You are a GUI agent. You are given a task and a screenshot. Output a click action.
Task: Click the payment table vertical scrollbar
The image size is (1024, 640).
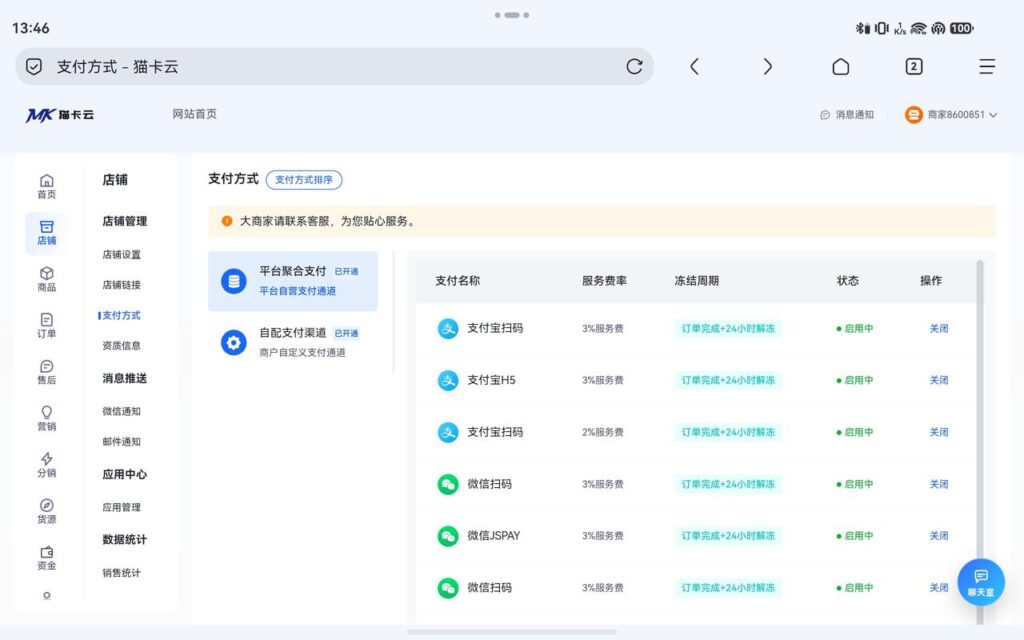pos(980,441)
